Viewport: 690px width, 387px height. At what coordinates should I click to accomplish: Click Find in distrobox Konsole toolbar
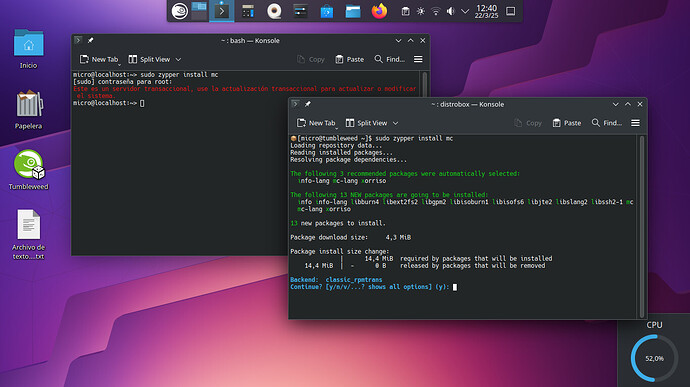point(607,123)
